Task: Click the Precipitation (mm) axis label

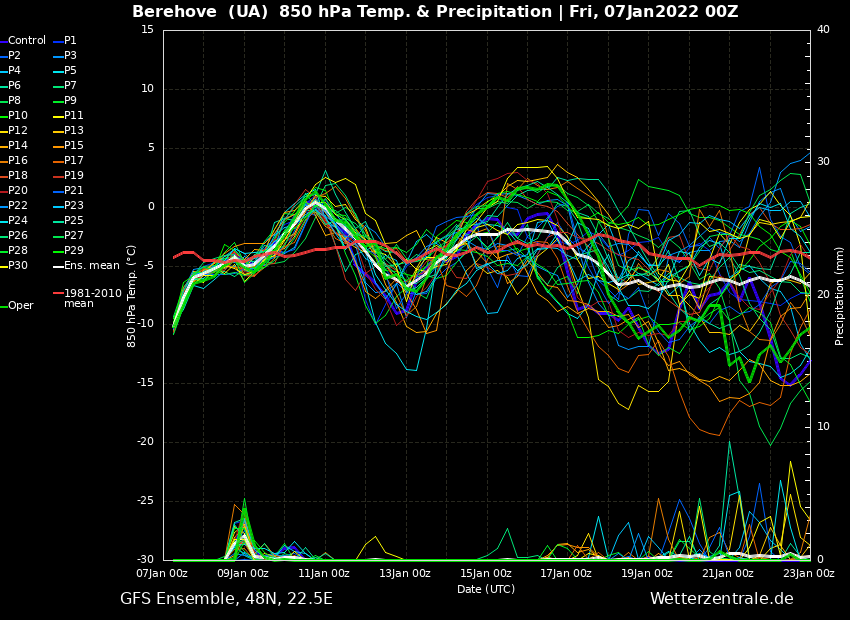Action: tap(840, 296)
